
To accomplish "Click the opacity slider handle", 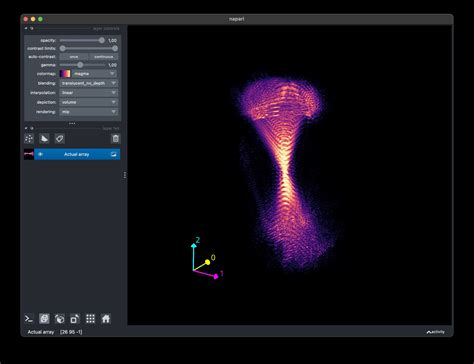I will pos(102,40).
